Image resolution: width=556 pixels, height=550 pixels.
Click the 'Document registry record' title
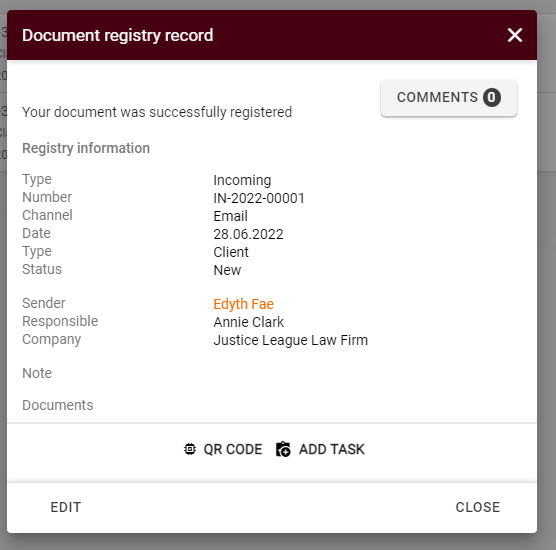pos(117,35)
